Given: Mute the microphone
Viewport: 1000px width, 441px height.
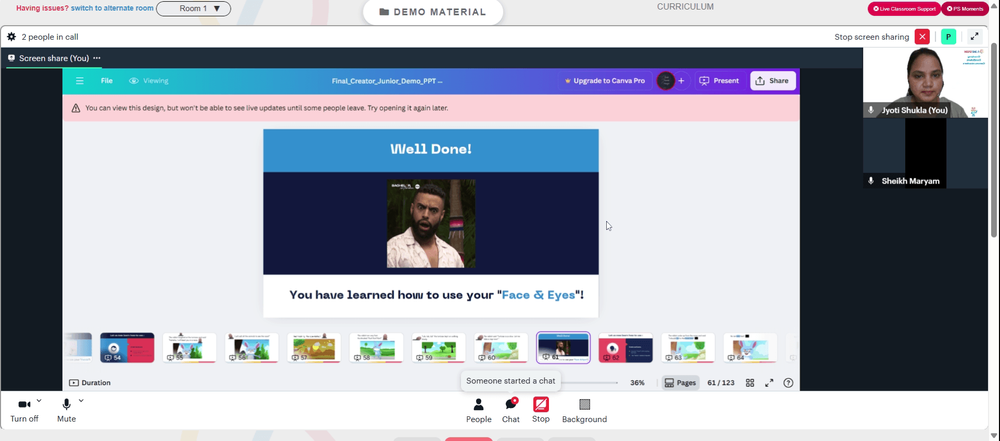Looking at the screenshot, I should (66, 410).
